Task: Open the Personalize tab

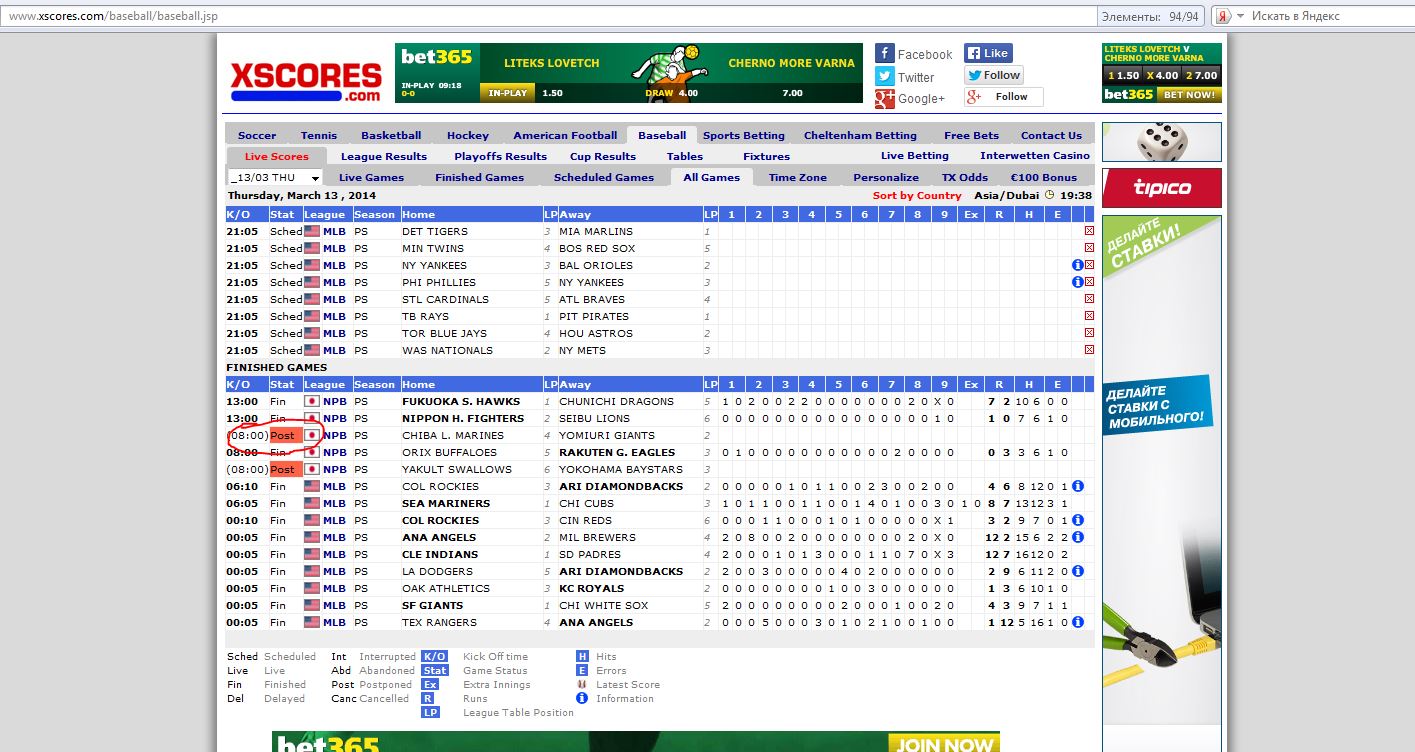Action: (x=886, y=177)
